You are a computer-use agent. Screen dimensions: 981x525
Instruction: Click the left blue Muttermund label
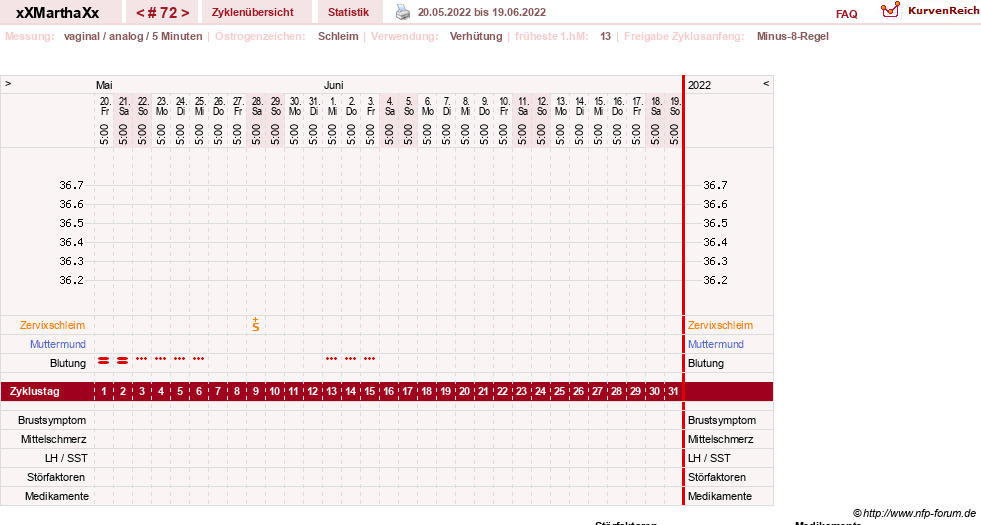[58, 344]
